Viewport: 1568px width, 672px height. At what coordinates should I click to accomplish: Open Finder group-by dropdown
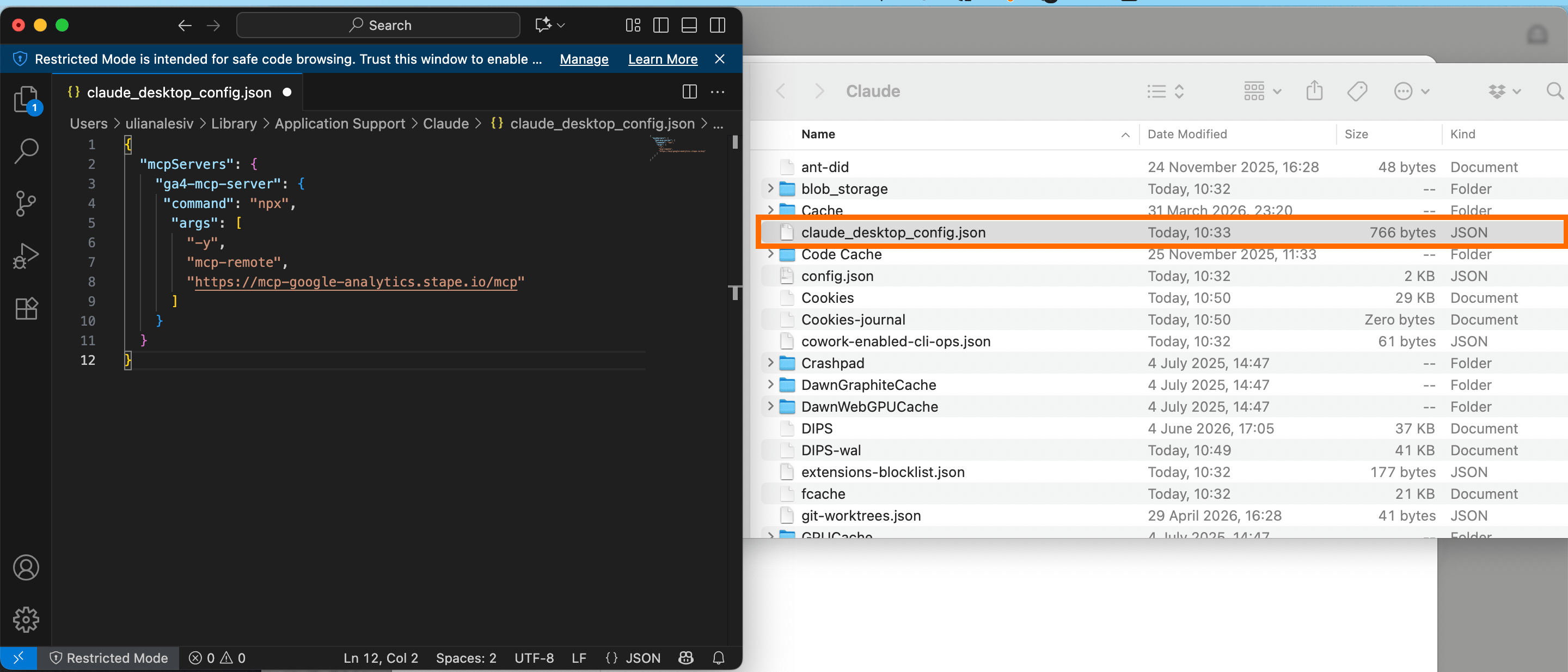click(1263, 91)
